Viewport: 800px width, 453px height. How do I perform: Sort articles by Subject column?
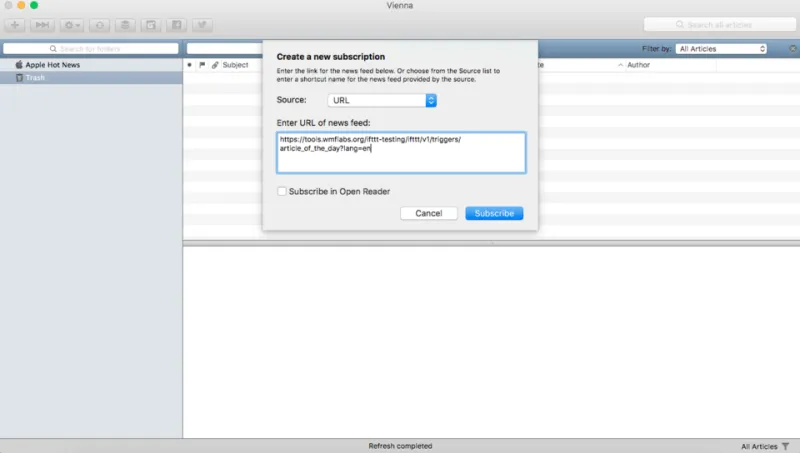click(x=235, y=65)
